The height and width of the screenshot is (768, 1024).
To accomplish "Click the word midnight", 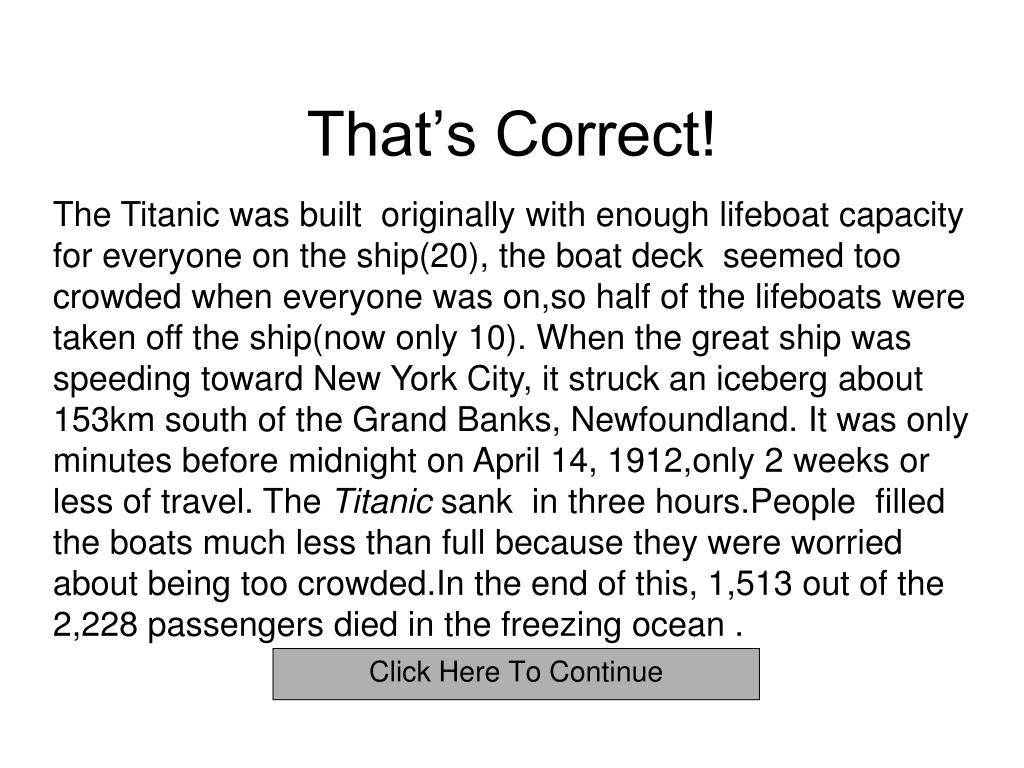I will click(x=352, y=461).
